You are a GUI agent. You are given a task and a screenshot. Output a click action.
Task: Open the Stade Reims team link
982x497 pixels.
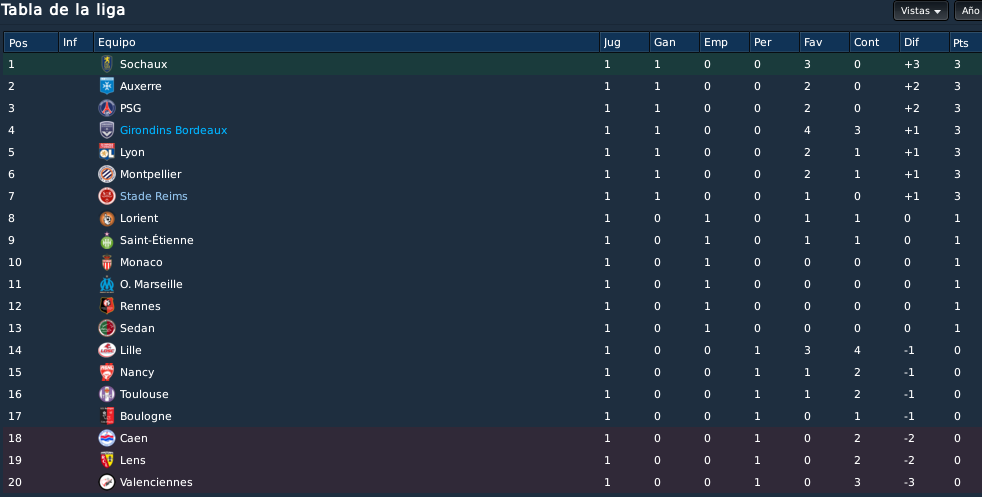[x=153, y=196]
